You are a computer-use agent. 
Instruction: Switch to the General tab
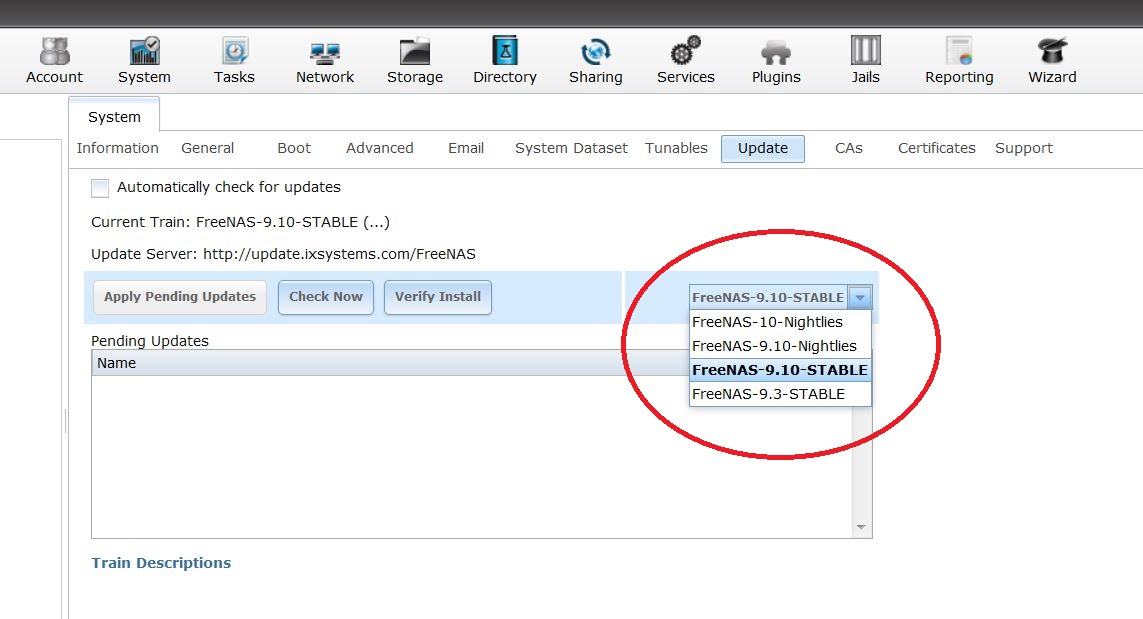pos(208,148)
